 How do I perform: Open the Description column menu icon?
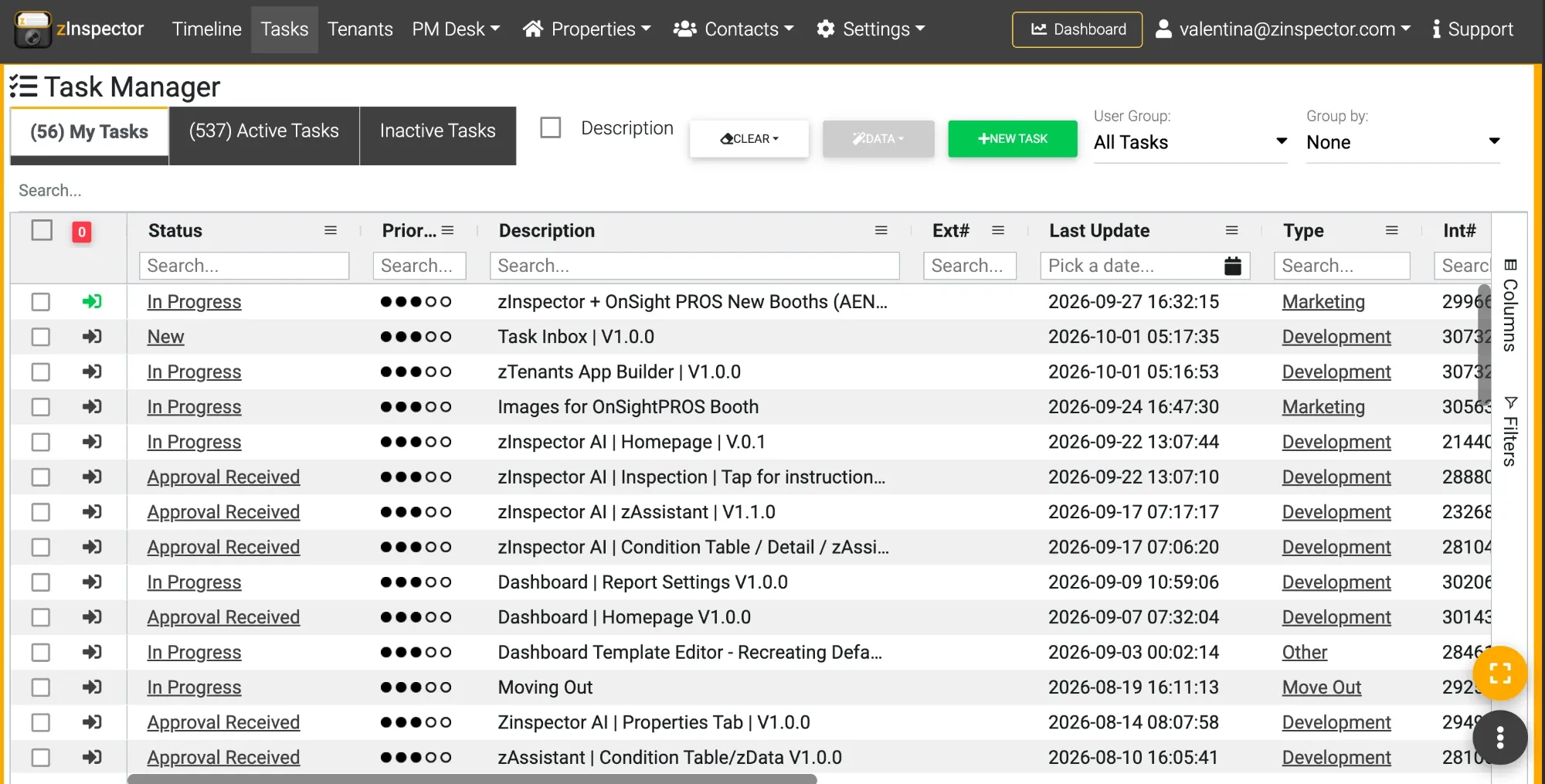tap(881, 230)
